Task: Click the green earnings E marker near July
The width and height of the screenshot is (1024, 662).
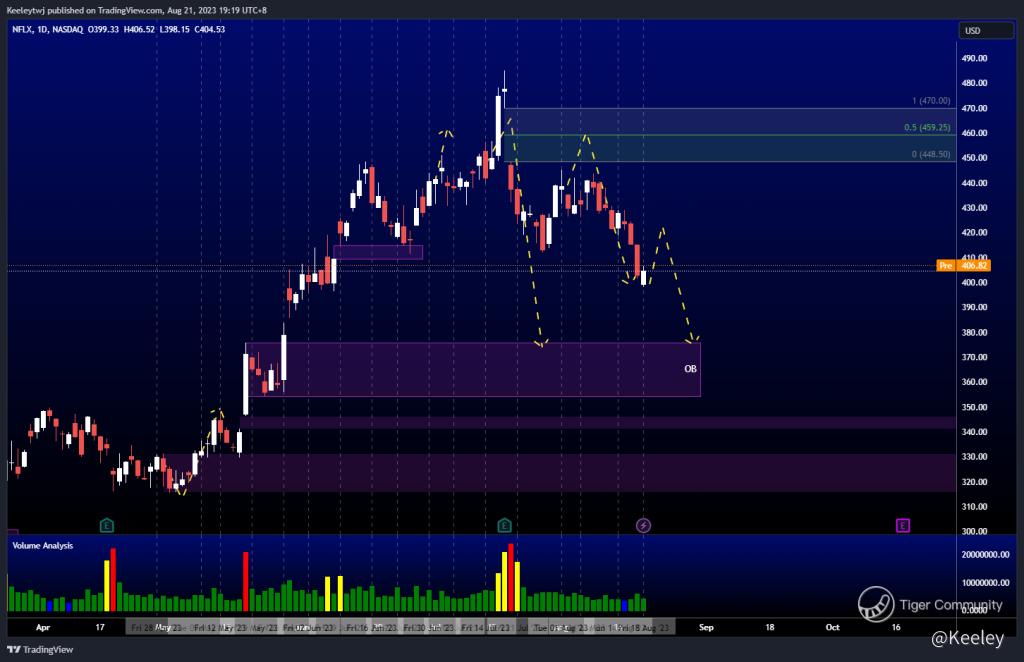Action: click(x=504, y=526)
